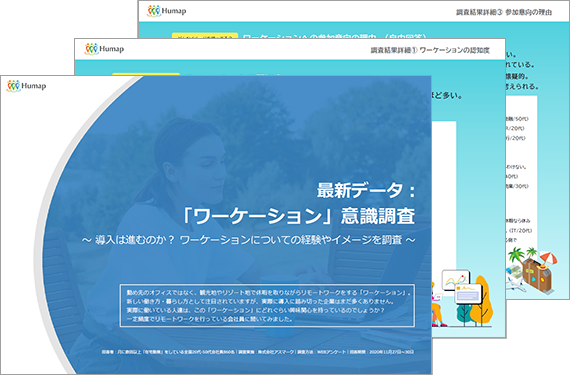Click the subtitle starting with 導入は進むのか？
The height and width of the screenshot is (375, 570).
pos(249,240)
